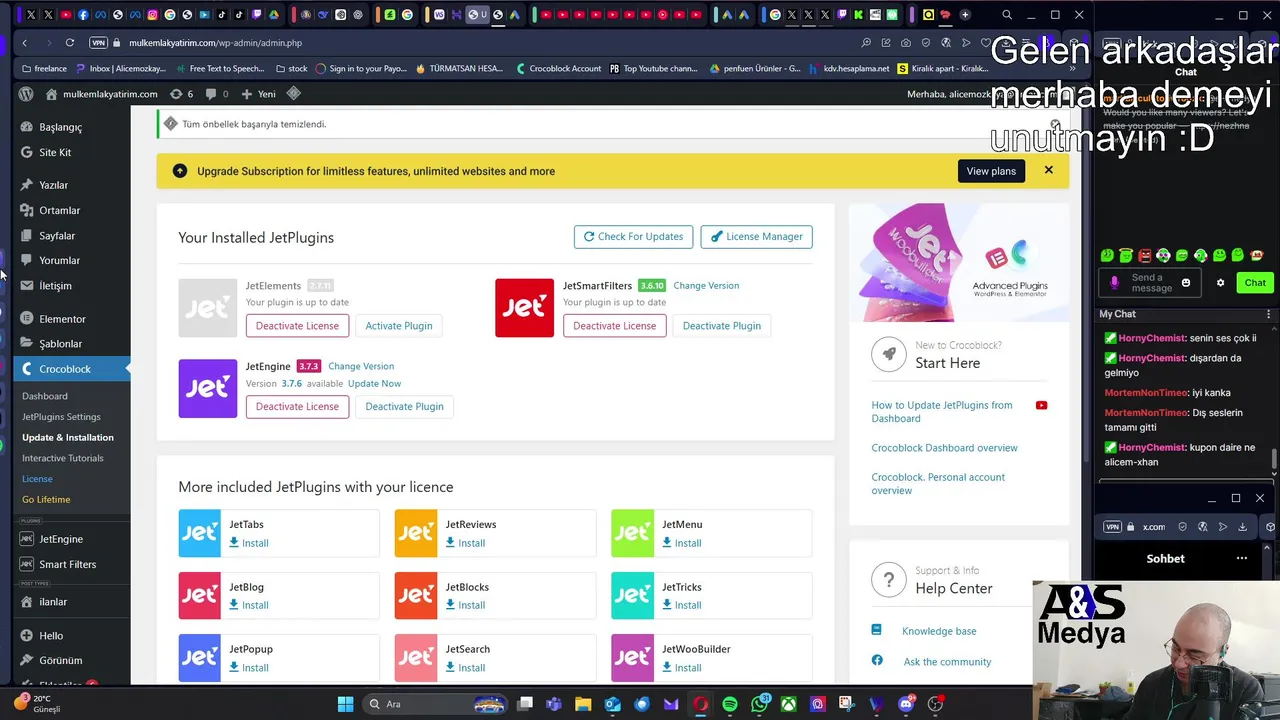Open Crocoblock Account bookmark
This screenshot has height=720, width=1280.
click(559, 69)
